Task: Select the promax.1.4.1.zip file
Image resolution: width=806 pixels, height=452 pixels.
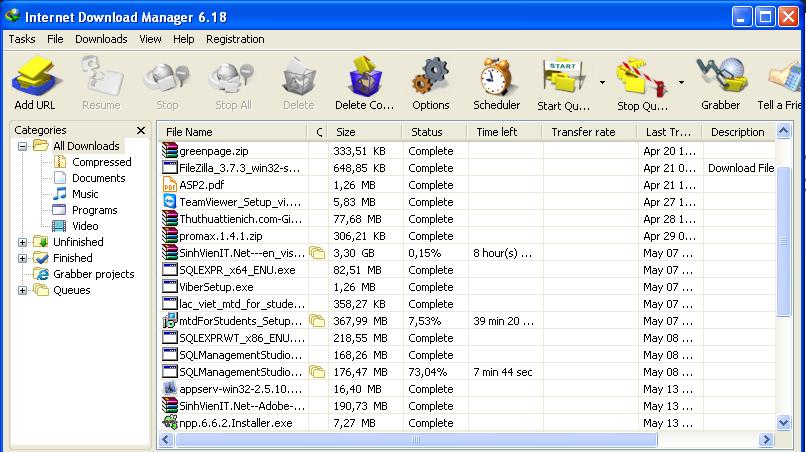Action: click(221, 236)
